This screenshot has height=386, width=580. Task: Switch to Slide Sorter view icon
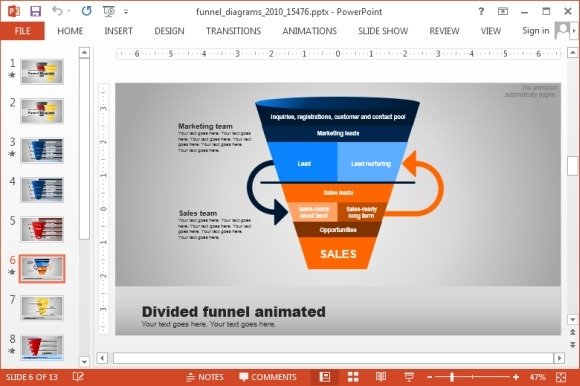pyautogui.click(x=353, y=377)
